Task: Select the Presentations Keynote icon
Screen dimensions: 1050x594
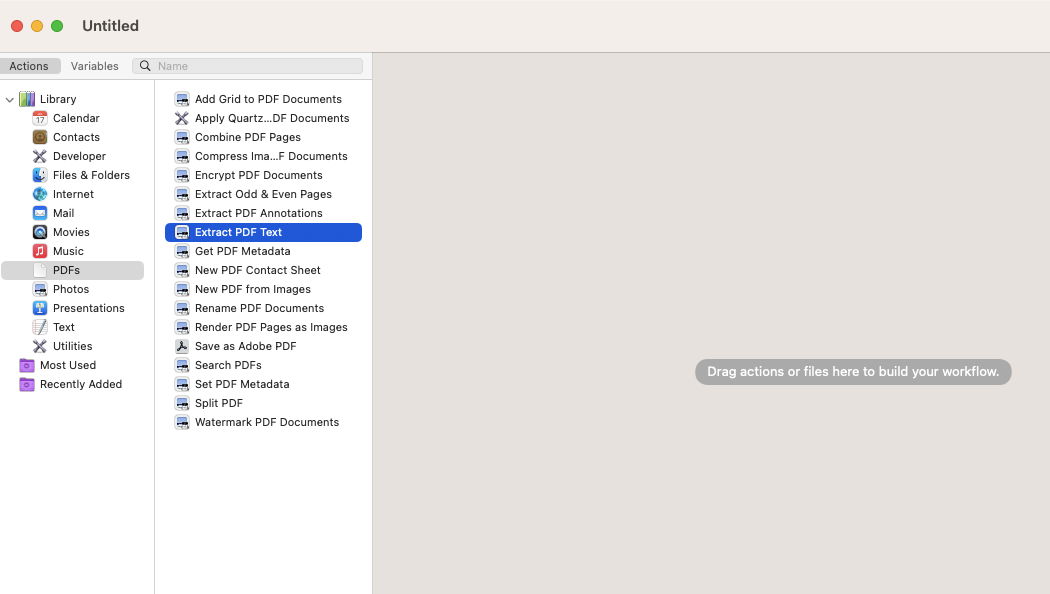Action: pyautogui.click(x=40, y=308)
